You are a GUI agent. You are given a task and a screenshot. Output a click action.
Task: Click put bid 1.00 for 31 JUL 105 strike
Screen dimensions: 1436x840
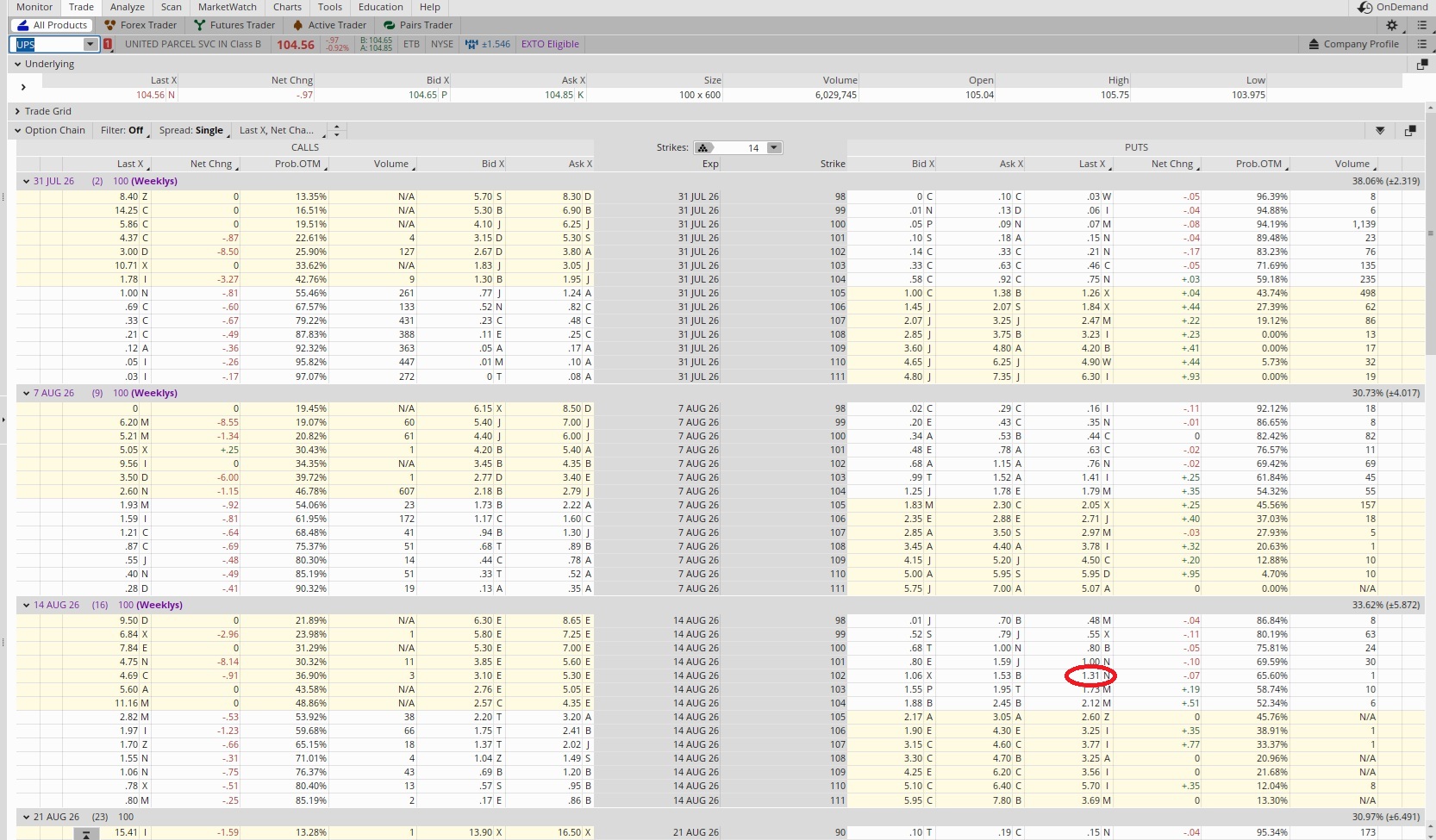914,293
